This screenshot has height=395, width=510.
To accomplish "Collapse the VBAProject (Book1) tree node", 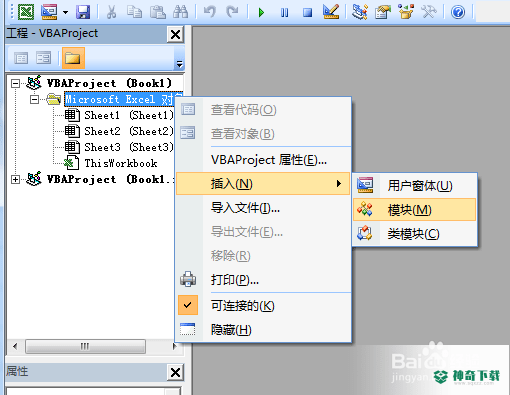I will (15, 83).
